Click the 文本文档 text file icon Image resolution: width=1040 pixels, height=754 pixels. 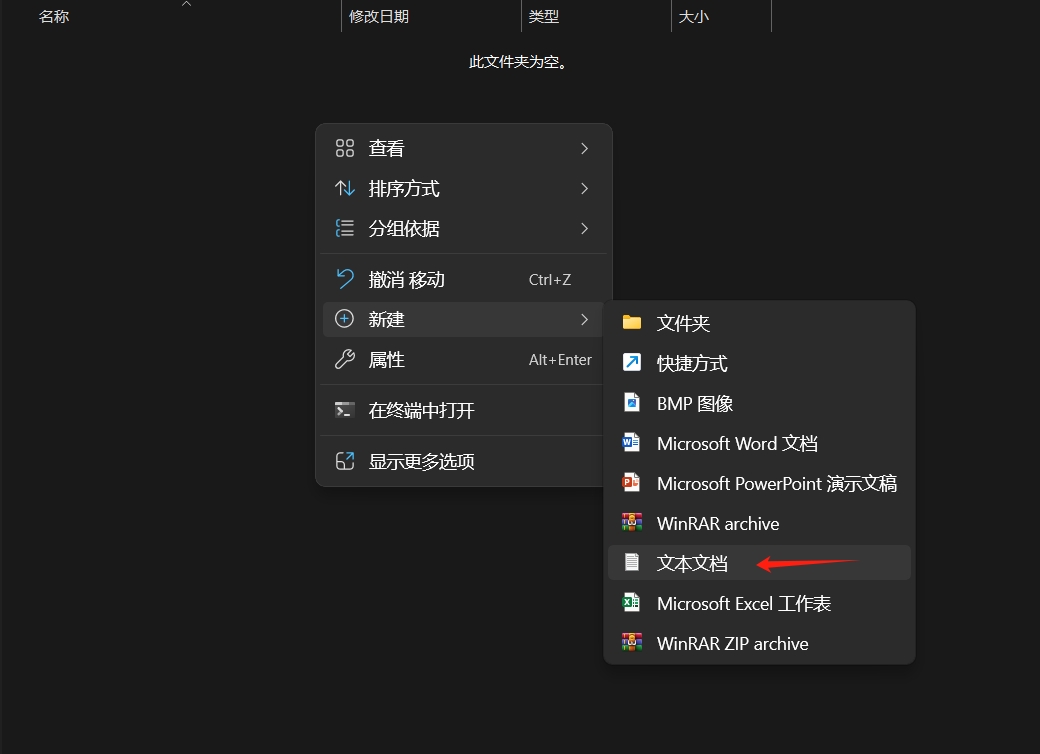(632, 562)
